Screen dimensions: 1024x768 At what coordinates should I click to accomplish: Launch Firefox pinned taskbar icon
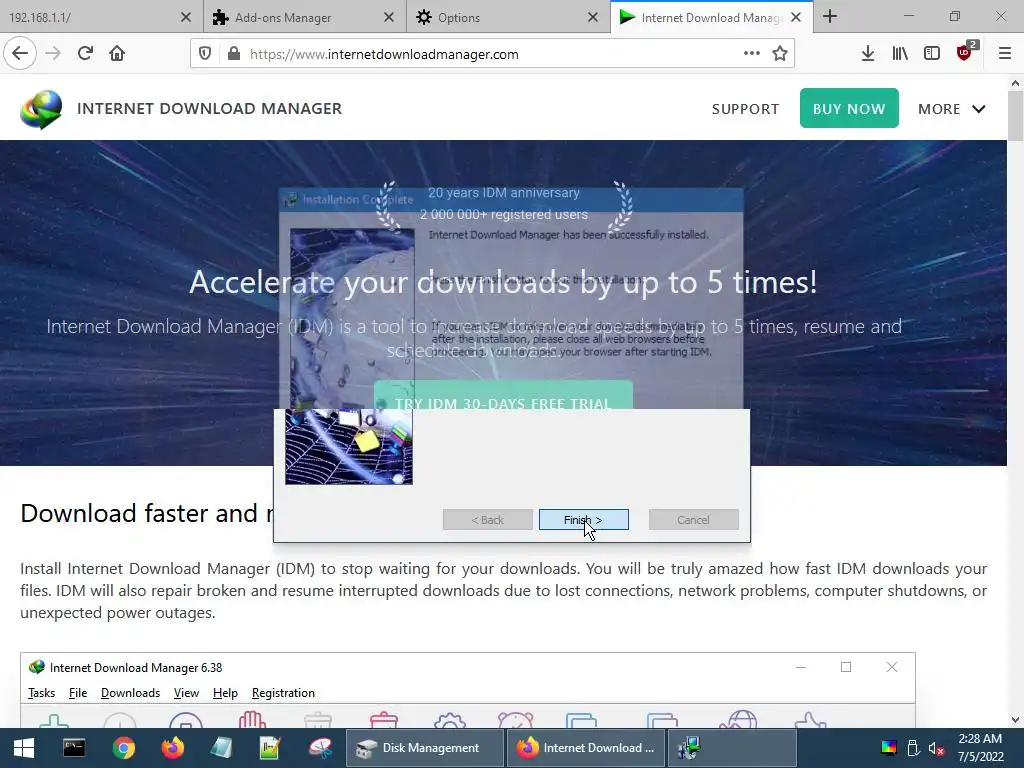(x=173, y=748)
